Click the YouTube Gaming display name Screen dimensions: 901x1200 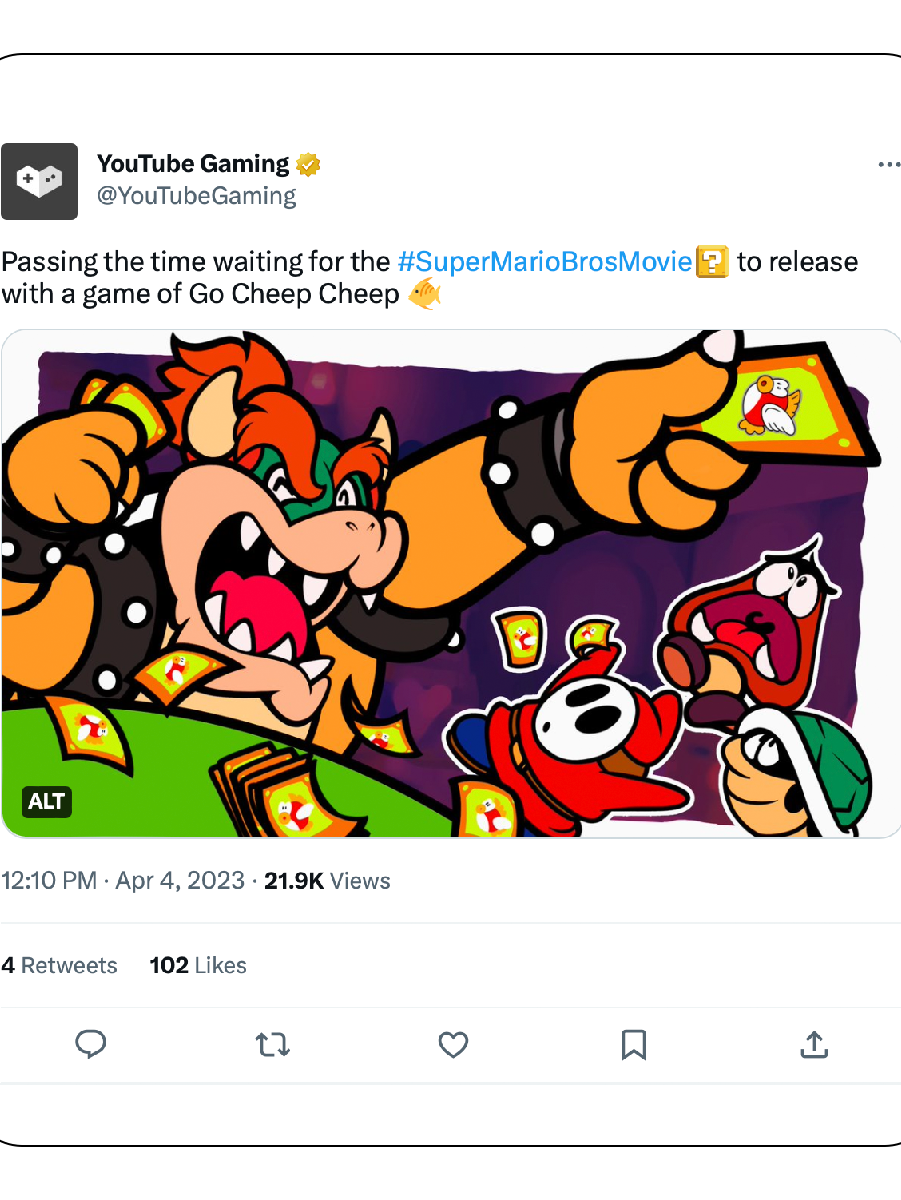(x=193, y=163)
